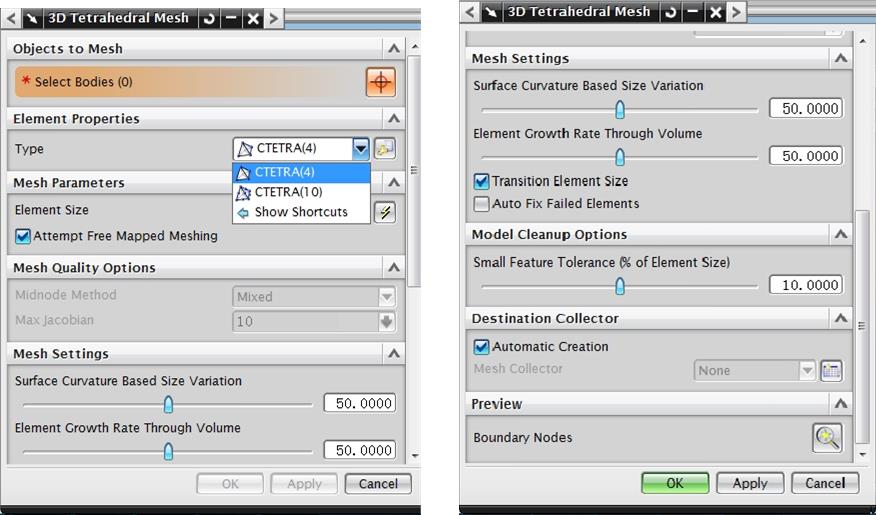The width and height of the screenshot is (876, 515).
Task: Collapse Model Cleanup Options section
Action: 841,234
